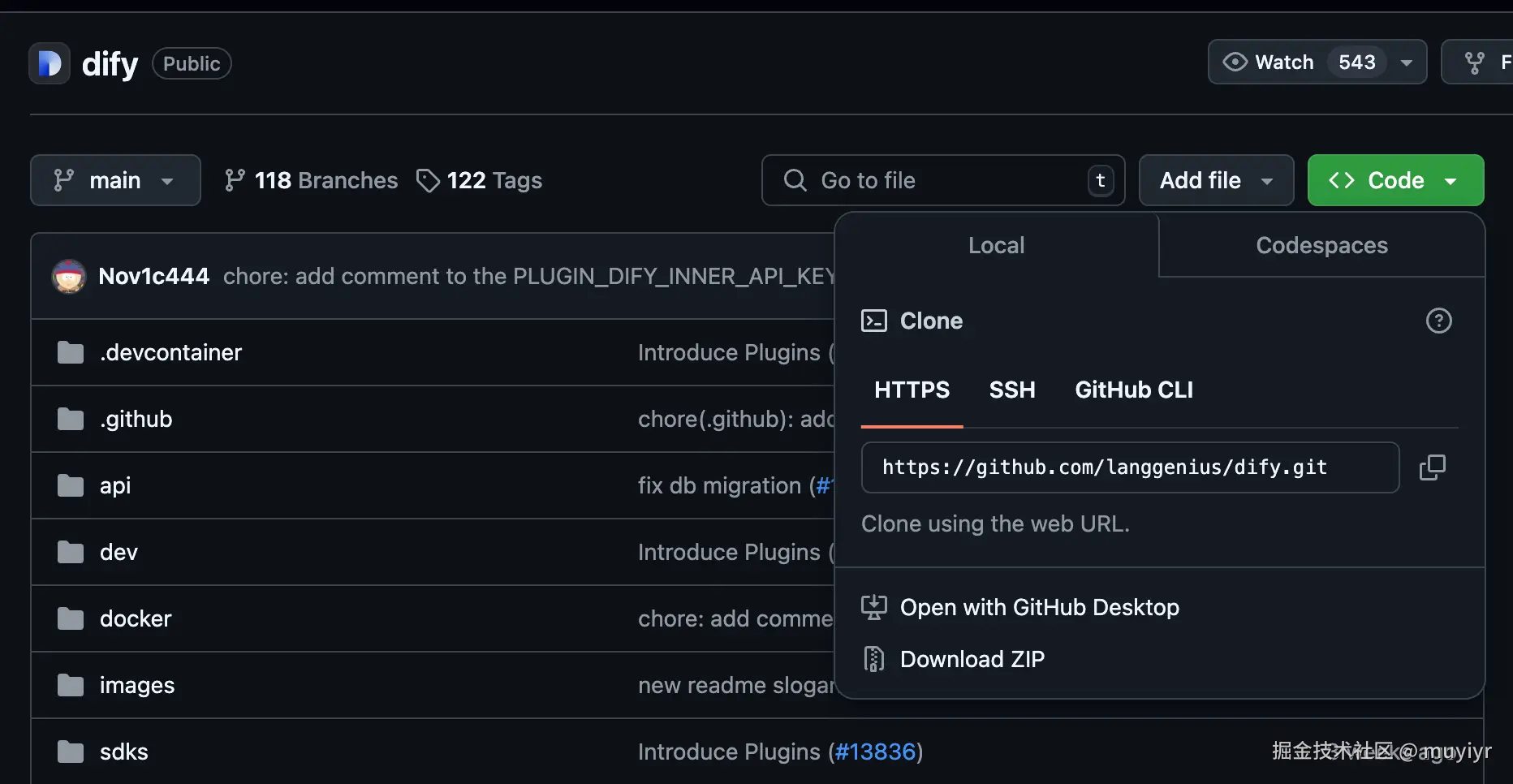Click Nov1c444's avatar image

pyautogui.click(x=69, y=277)
